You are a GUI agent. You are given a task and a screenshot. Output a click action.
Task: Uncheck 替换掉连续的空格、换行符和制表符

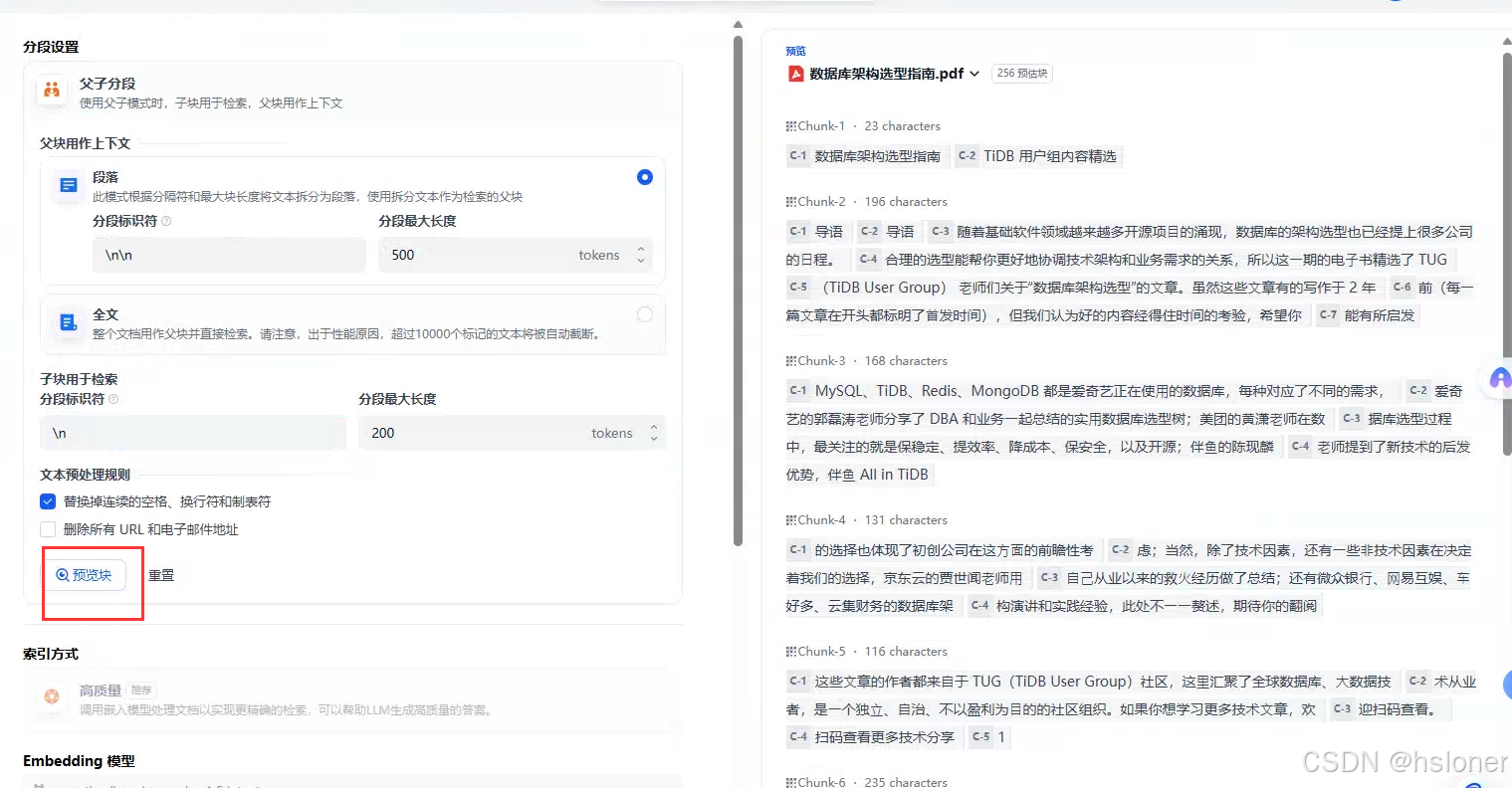click(48, 501)
